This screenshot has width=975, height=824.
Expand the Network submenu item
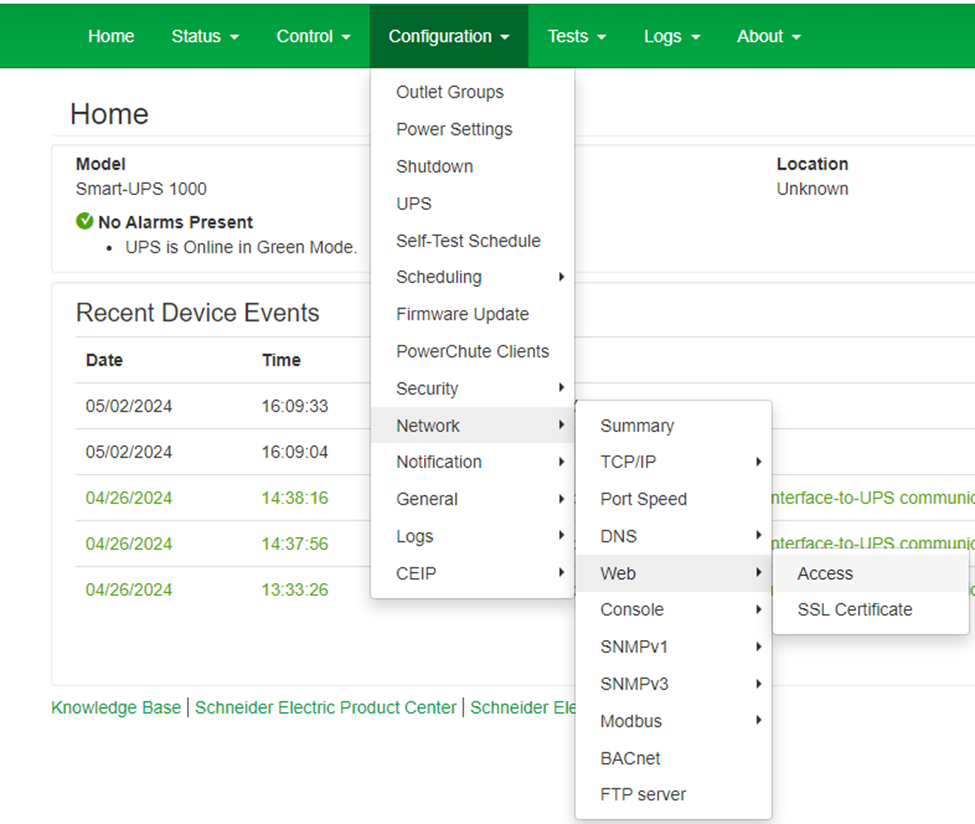coord(472,425)
